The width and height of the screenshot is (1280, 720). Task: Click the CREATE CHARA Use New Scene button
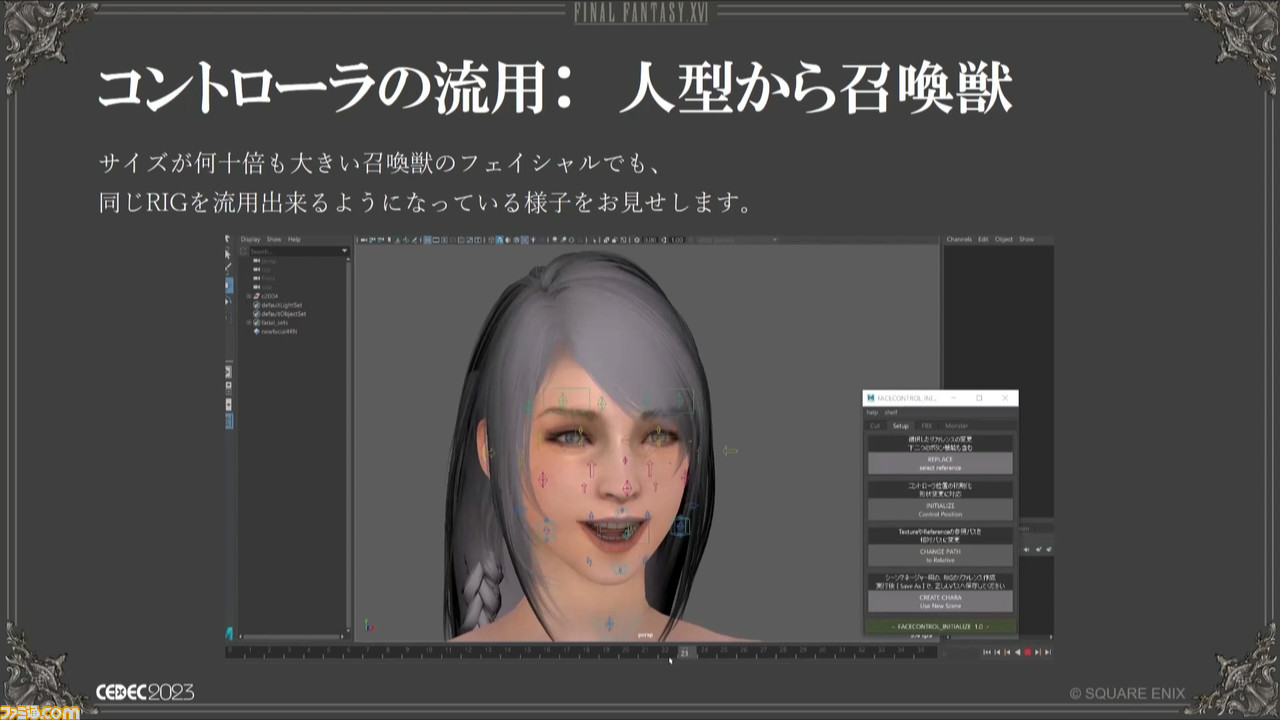[x=940, y=602]
